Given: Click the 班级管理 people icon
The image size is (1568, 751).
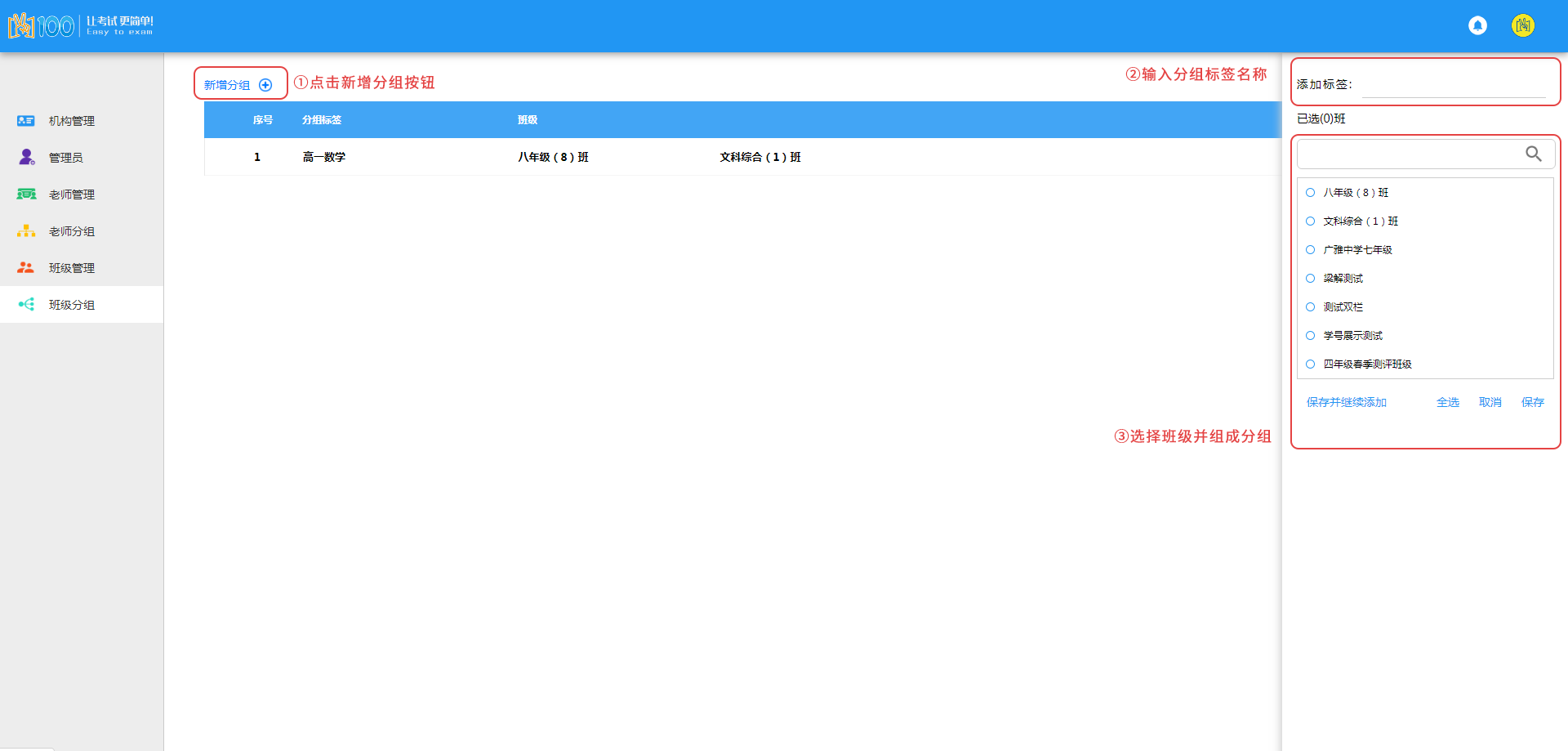Looking at the screenshot, I should (x=26, y=268).
